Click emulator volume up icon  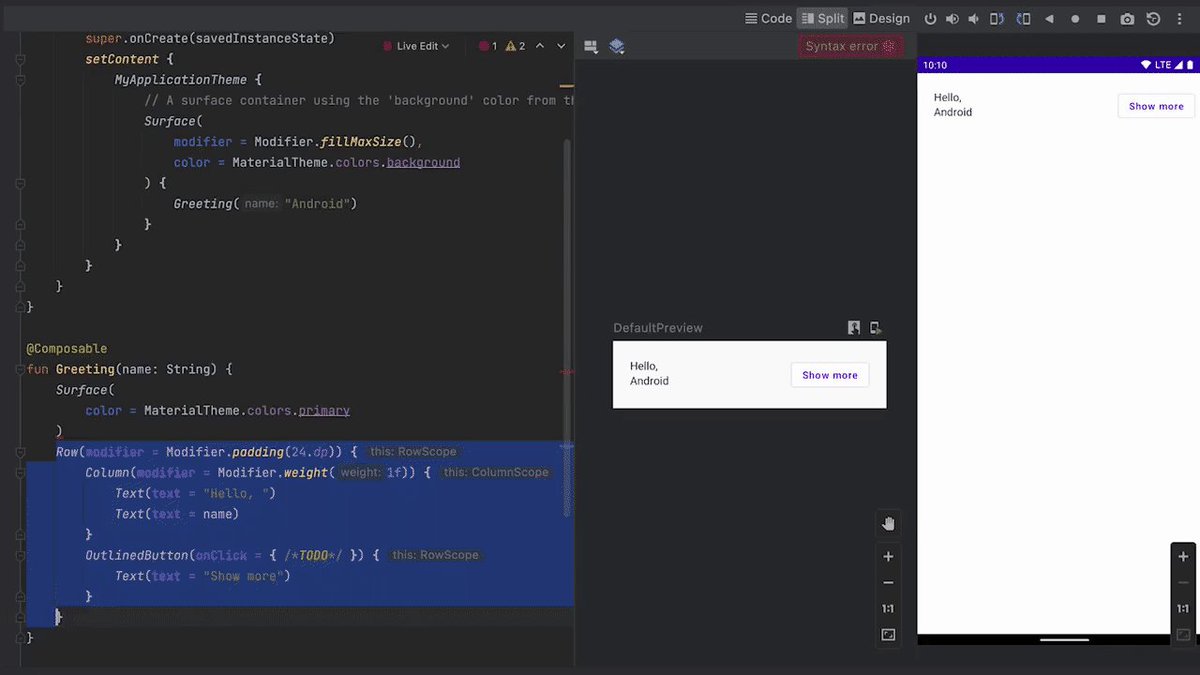click(952, 19)
